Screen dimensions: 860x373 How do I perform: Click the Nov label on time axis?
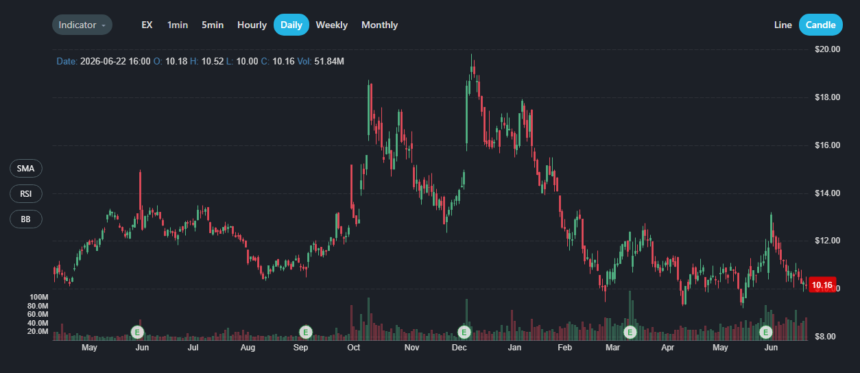(411, 348)
